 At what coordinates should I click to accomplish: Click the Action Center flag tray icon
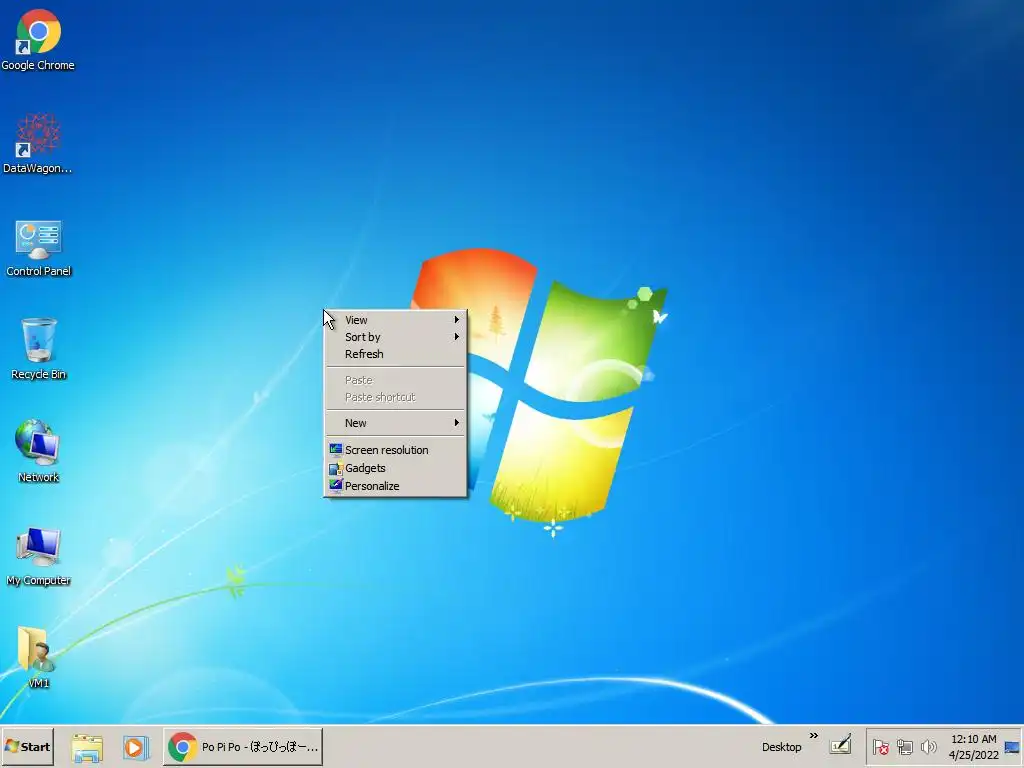click(880, 747)
